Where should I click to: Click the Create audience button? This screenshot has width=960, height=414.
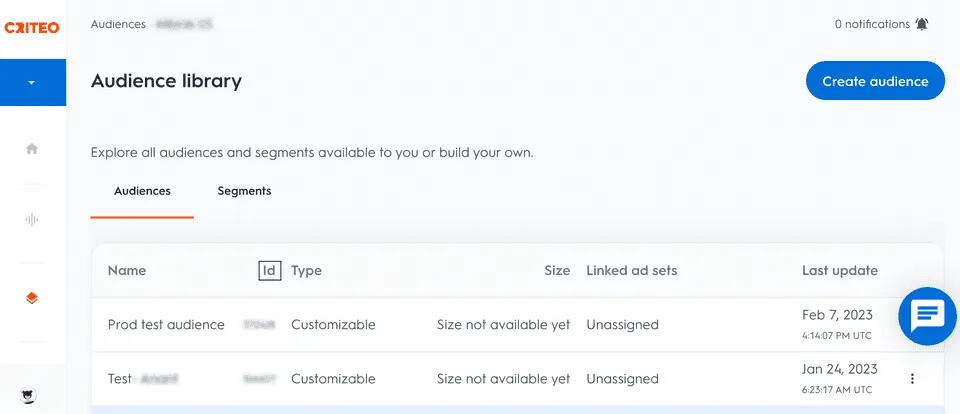pos(876,81)
